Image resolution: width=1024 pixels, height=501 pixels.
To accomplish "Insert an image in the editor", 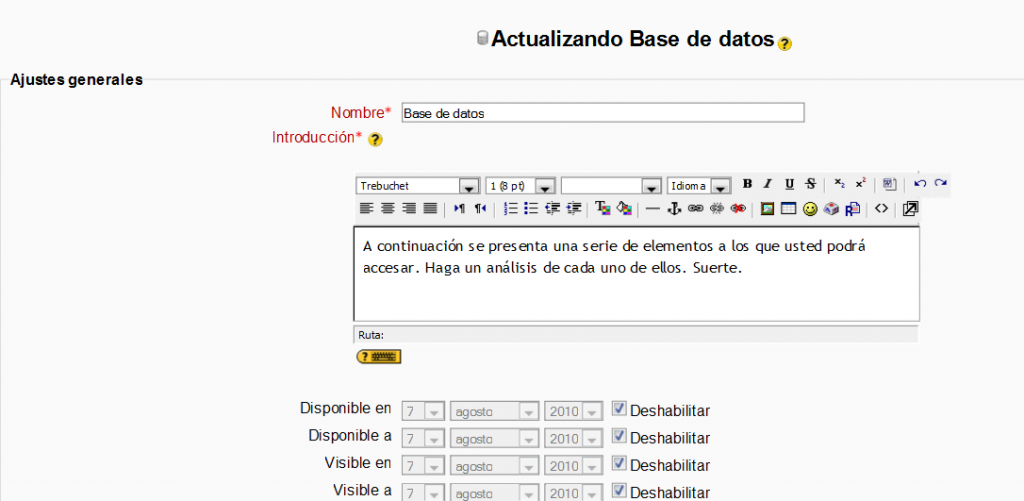I will point(767,209).
